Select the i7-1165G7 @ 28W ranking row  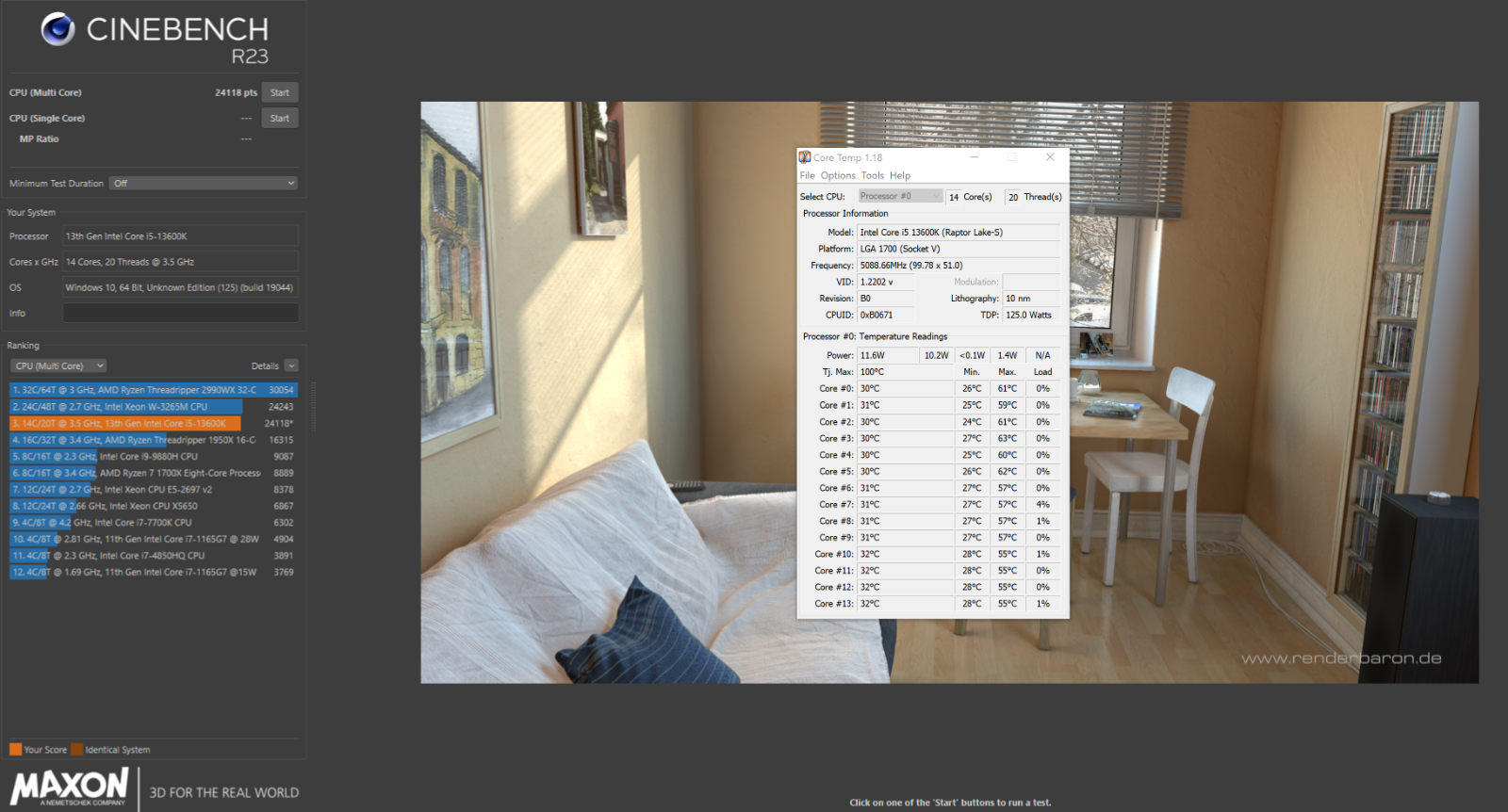154,539
